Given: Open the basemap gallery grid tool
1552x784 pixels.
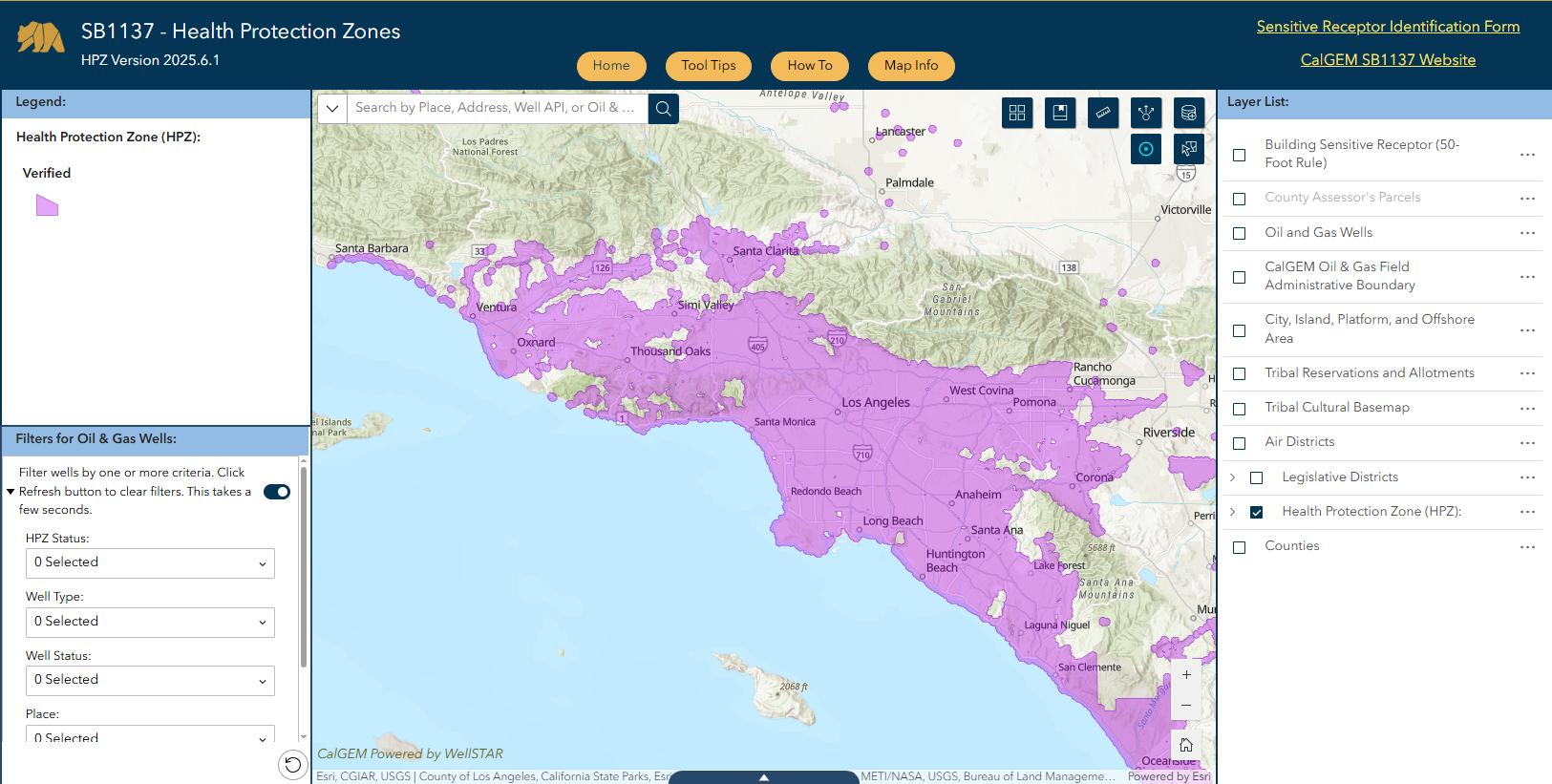Looking at the screenshot, I should [x=1017, y=113].
